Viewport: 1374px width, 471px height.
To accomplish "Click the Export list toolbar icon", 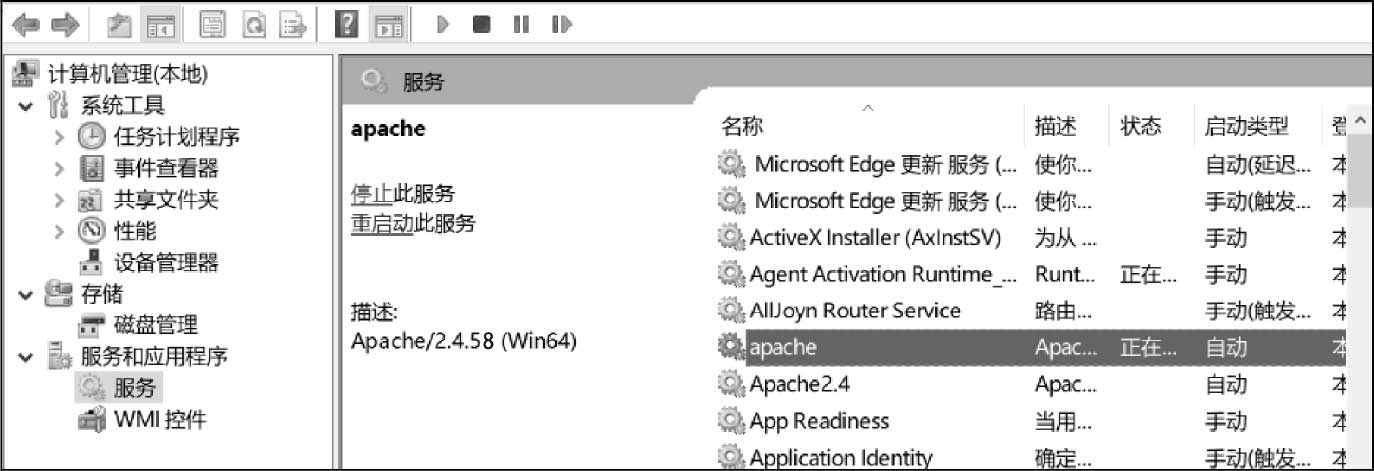I will pyautogui.click(x=292, y=25).
